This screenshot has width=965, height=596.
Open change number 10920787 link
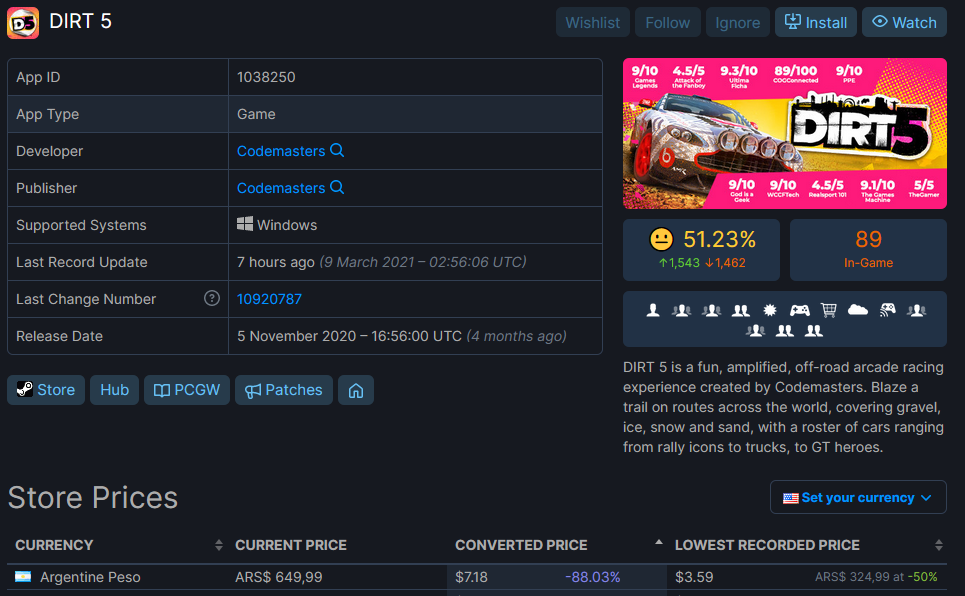[269, 299]
